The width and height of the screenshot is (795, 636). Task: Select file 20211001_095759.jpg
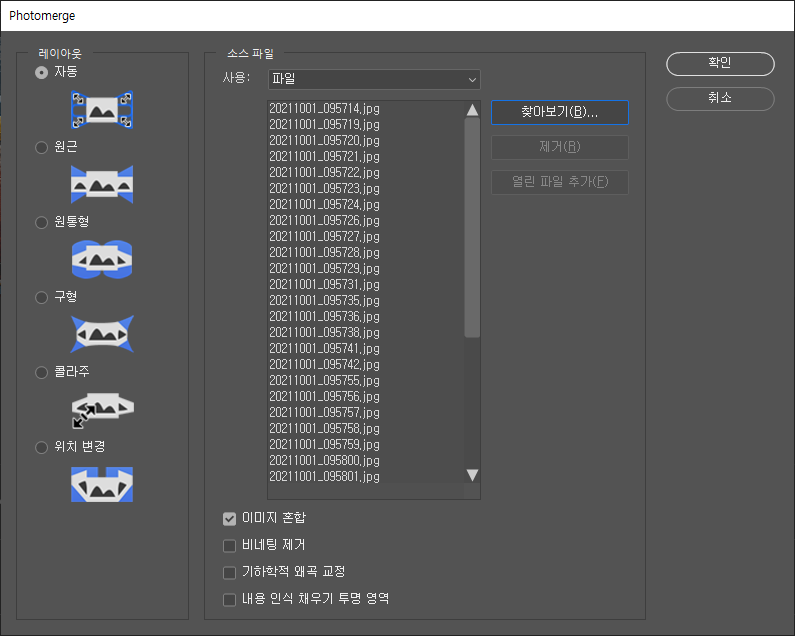(324, 445)
